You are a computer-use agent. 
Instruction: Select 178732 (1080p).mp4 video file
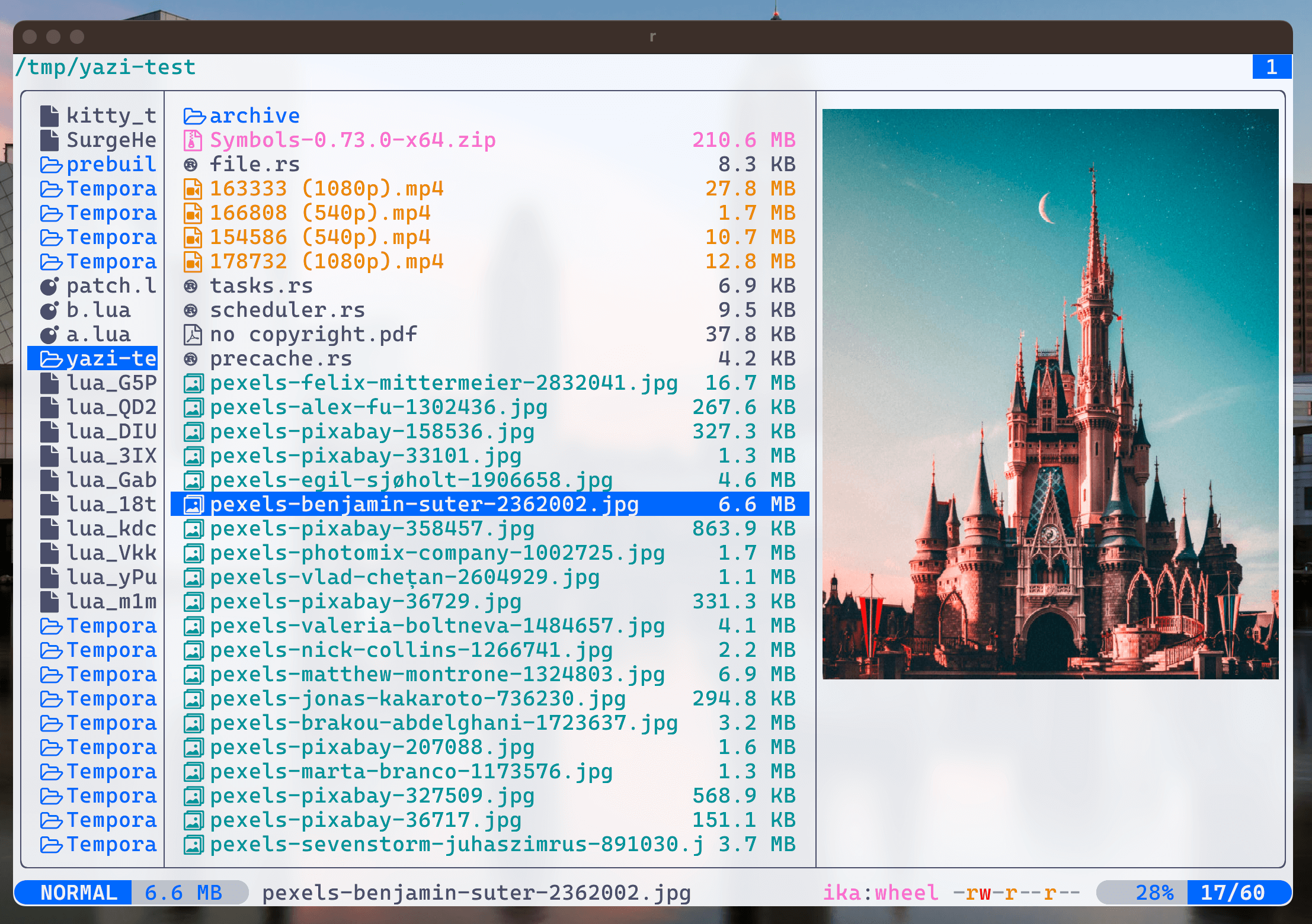327,262
